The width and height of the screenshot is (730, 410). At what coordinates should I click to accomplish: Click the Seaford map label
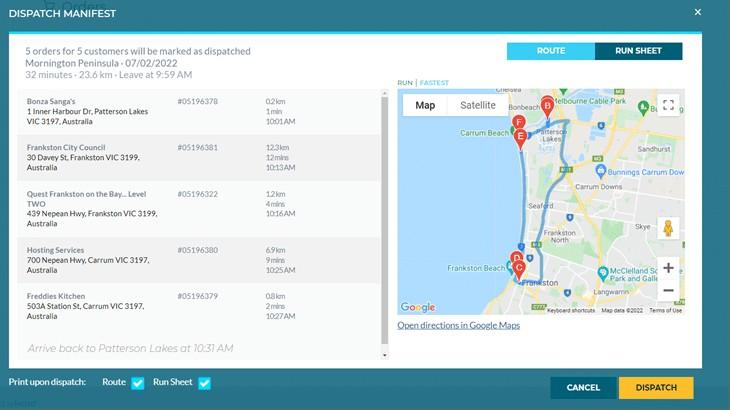(x=541, y=206)
